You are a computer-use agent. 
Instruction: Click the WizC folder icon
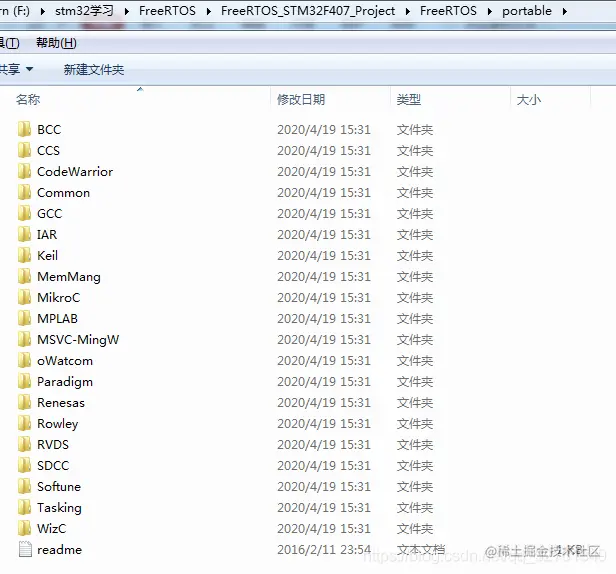pos(24,528)
